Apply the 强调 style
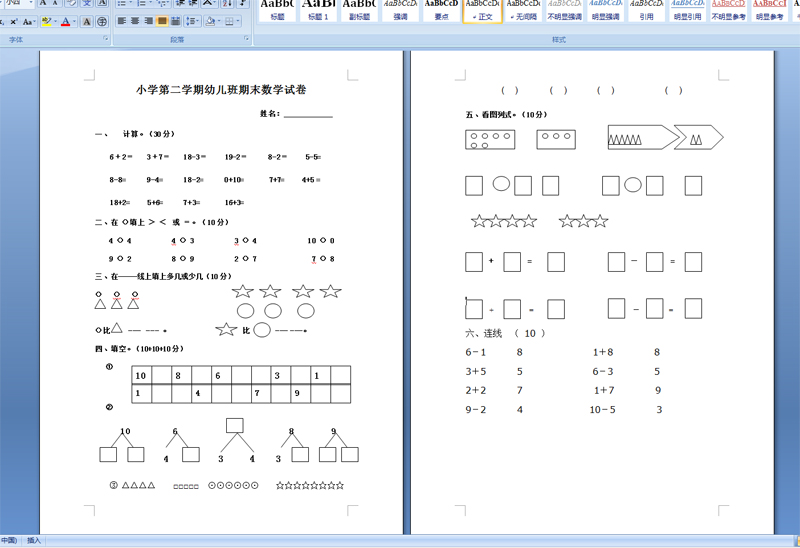This screenshot has width=800, height=548. point(401,10)
